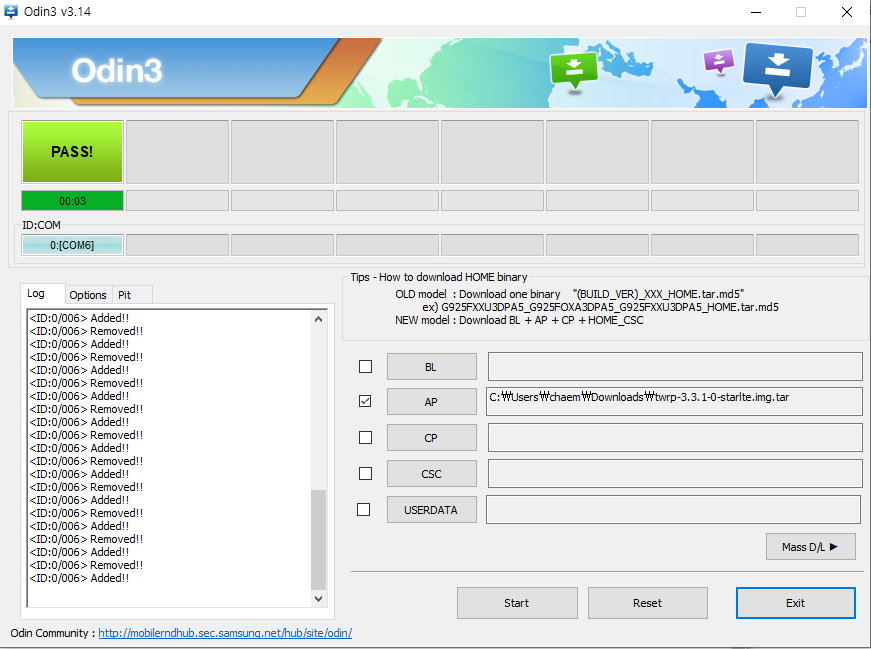Tick the CSC file checkbox
The image size is (871, 649).
[366, 473]
